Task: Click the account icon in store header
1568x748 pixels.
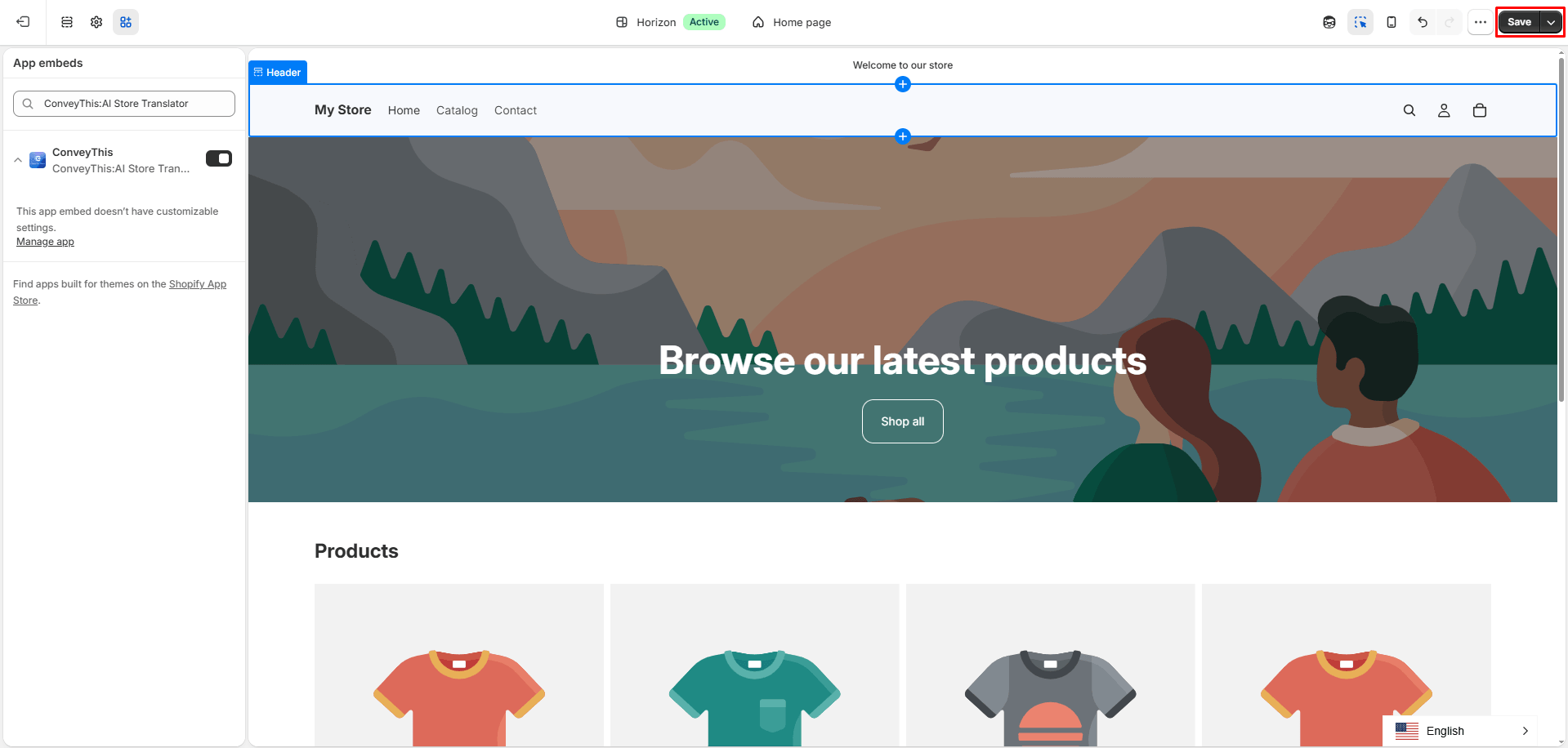Action: pyautogui.click(x=1444, y=110)
